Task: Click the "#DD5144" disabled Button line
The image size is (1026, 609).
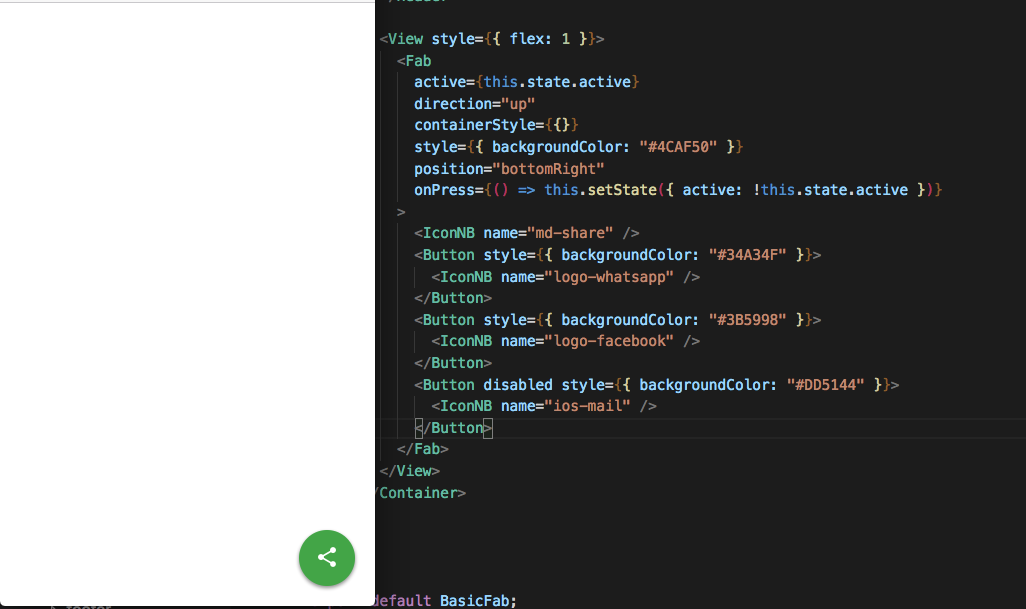Action: pyautogui.click(x=656, y=385)
